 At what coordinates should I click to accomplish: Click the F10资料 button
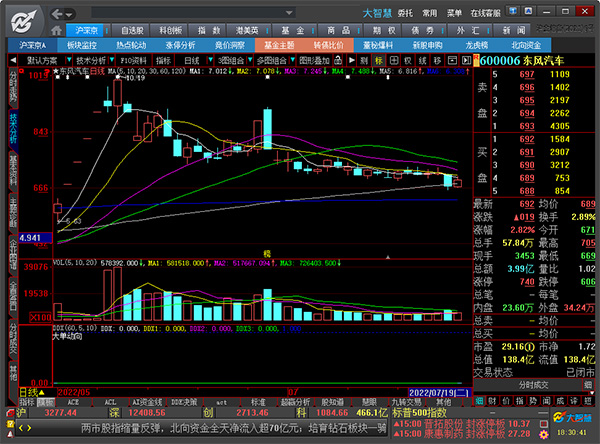[x=133, y=60]
